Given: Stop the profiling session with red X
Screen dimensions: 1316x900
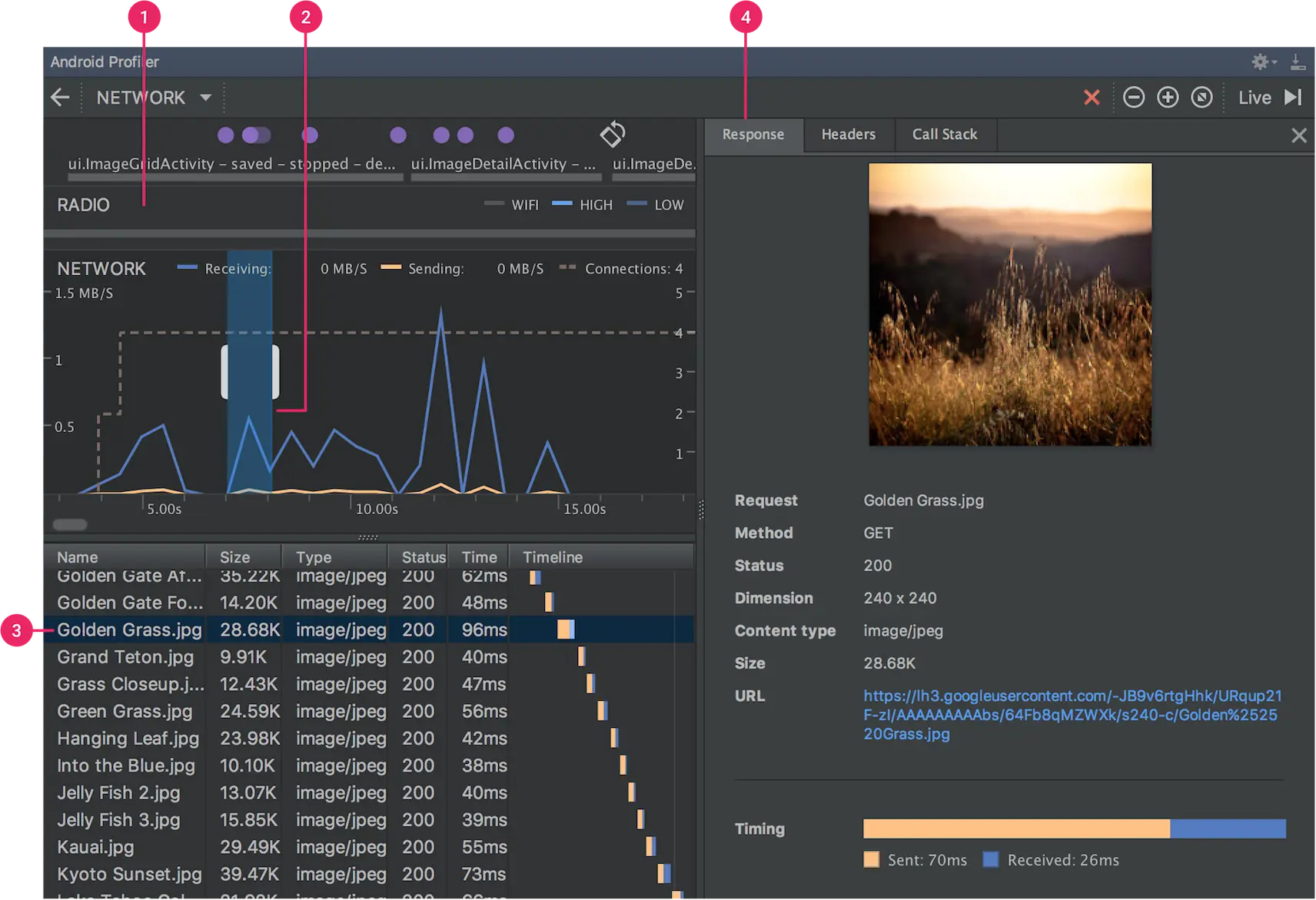Looking at the screenshot, I should (x=1092, y=98).
